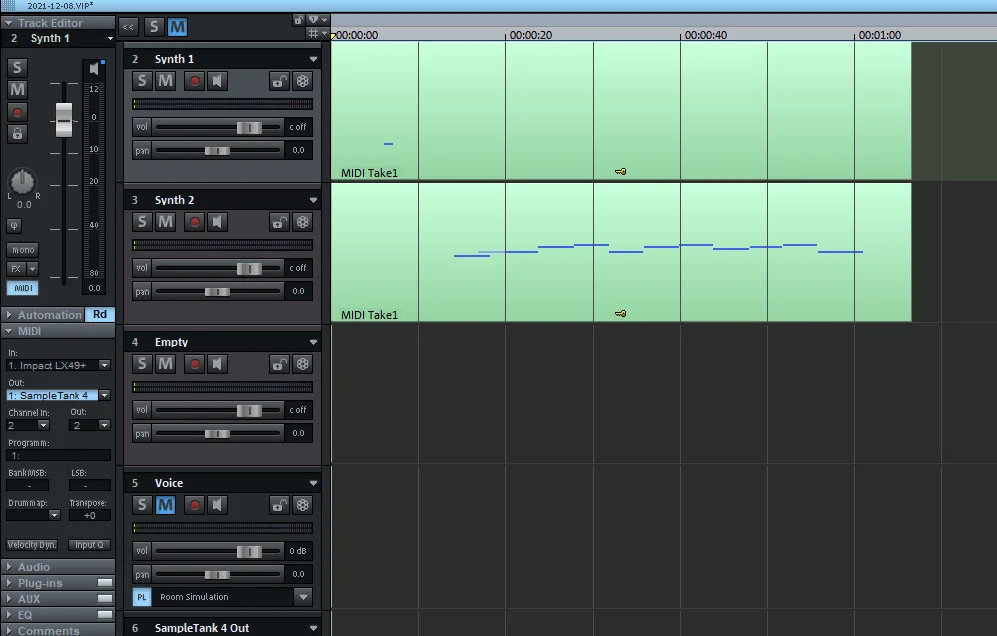This screenshot has width=997, height=636.
Task: Solo the Synth 2 track
Action: [142, 223]
